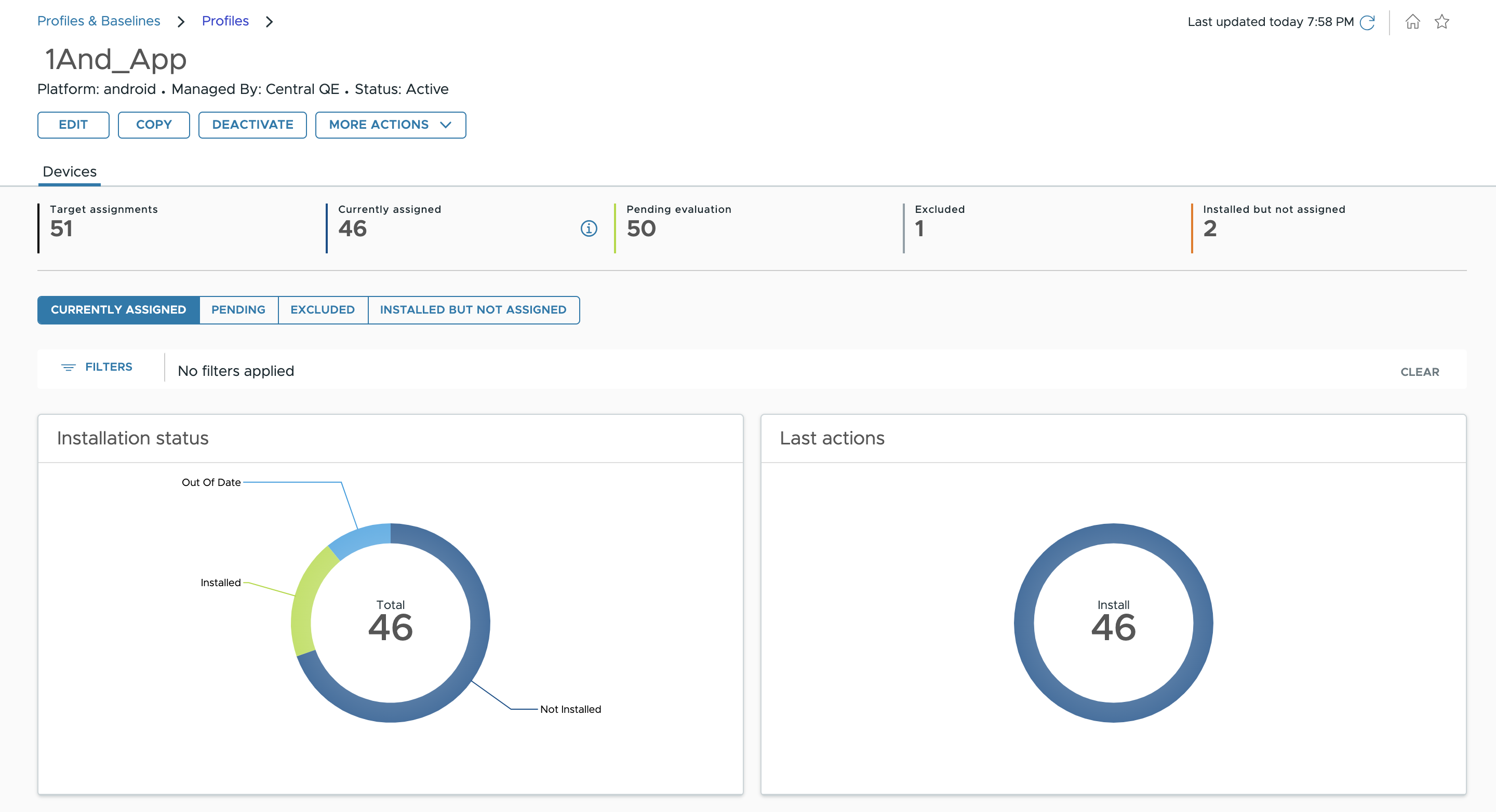Viewport: 1496px width, 812px height.
Task: Click chevron after Profiles & Baselines breadcrumb
Action: [181, 22]
